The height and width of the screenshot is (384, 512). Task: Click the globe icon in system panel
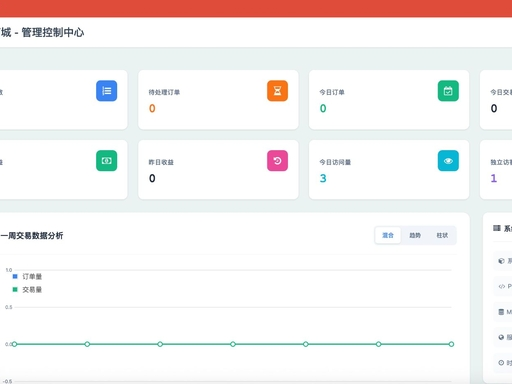coord(501,337)
